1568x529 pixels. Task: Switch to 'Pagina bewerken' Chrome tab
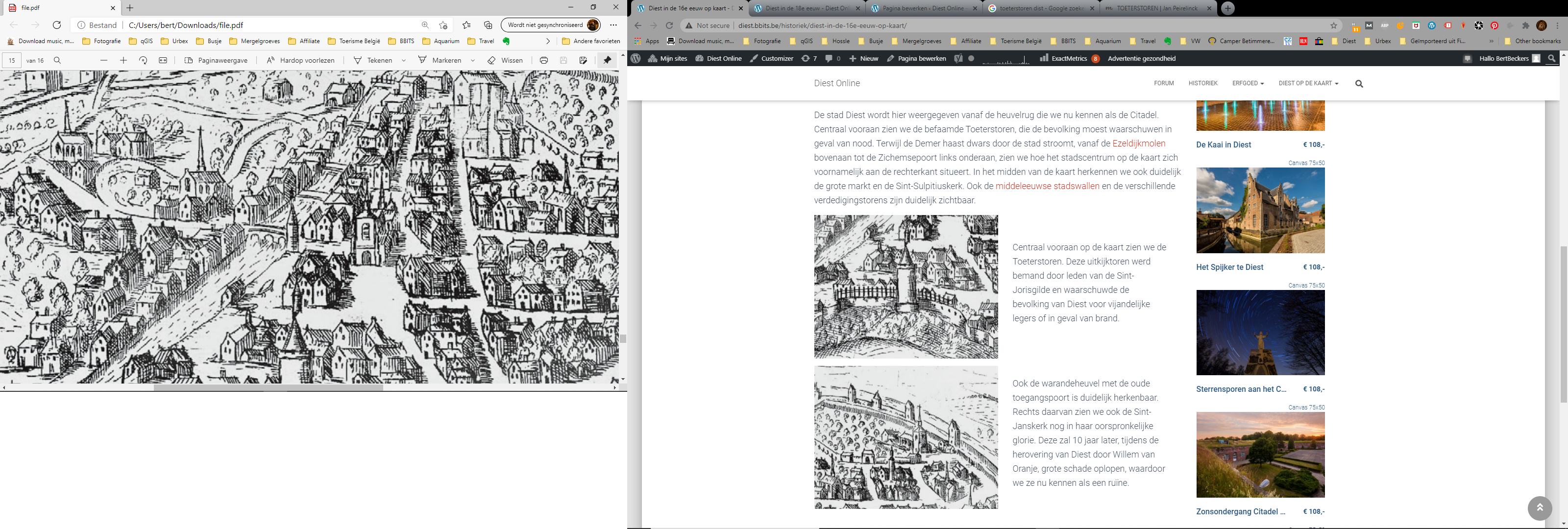924,8
